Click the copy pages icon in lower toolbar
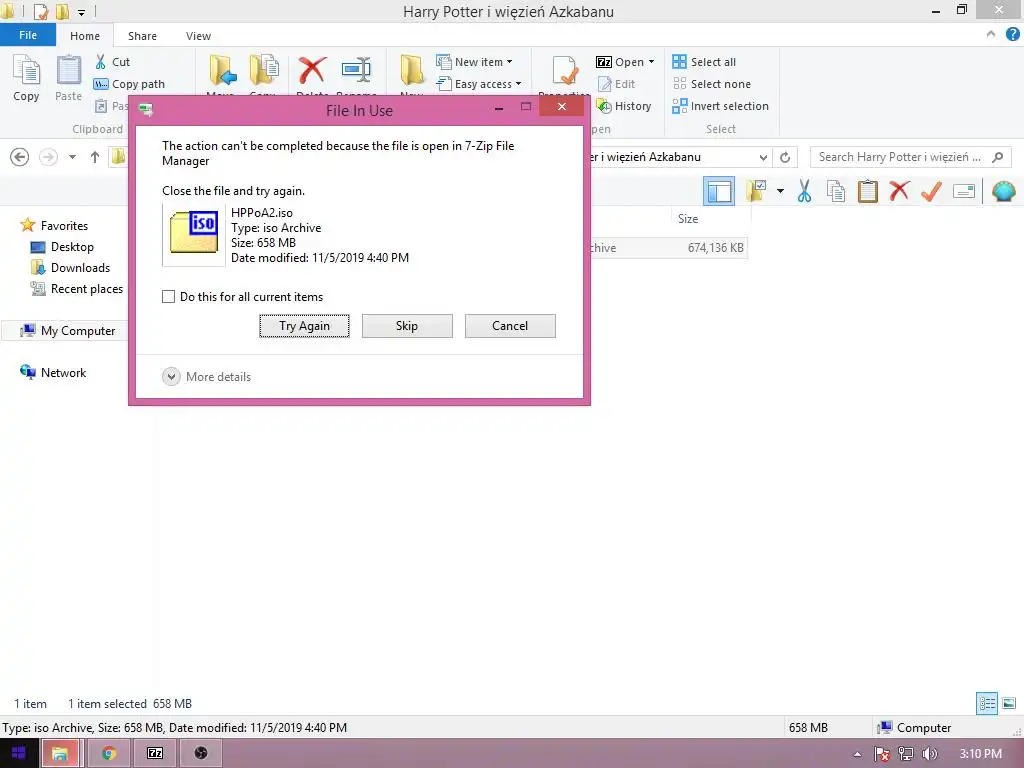Screen dimensions: 1024x768 836,191
